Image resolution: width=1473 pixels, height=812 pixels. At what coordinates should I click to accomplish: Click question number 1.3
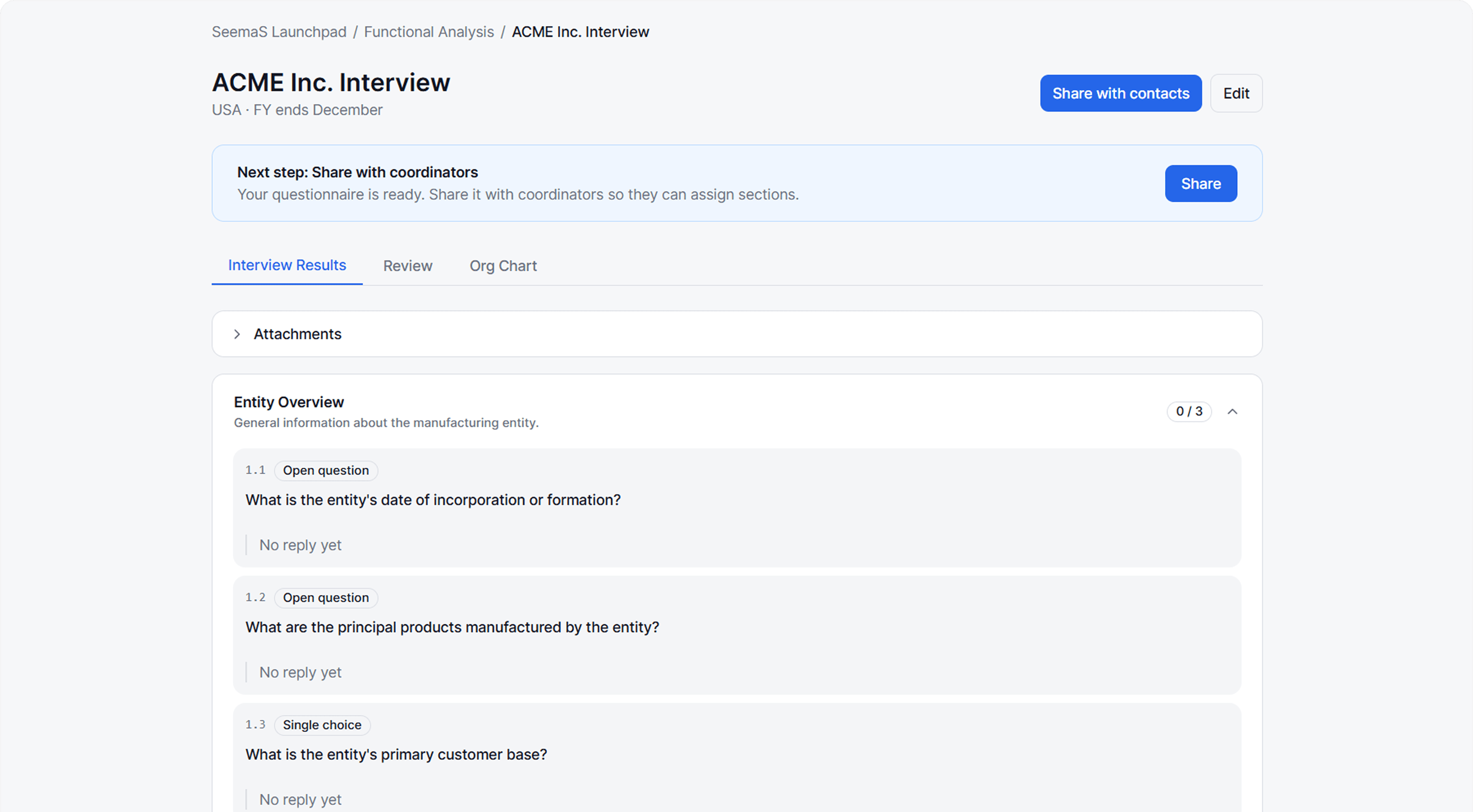tap(256, 725)
